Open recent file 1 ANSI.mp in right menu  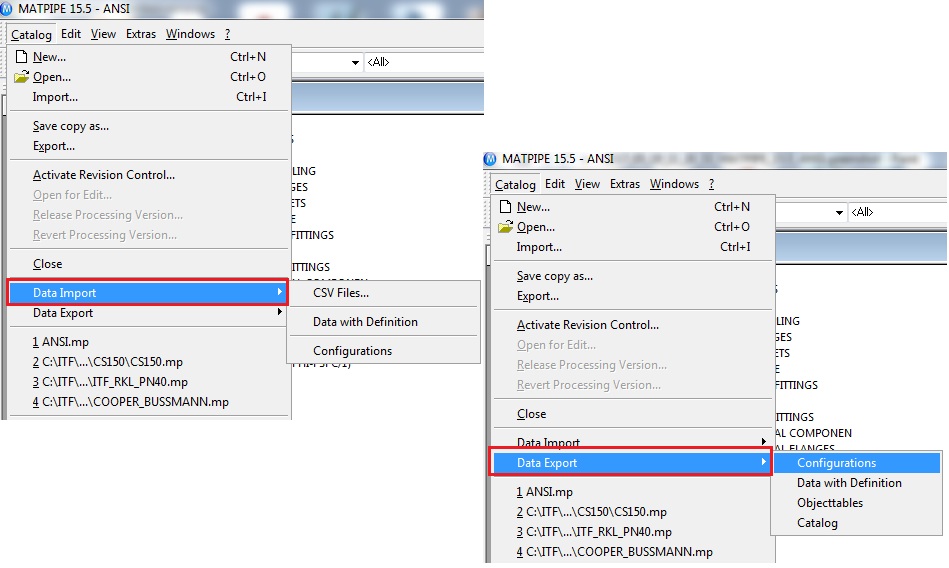633,492
